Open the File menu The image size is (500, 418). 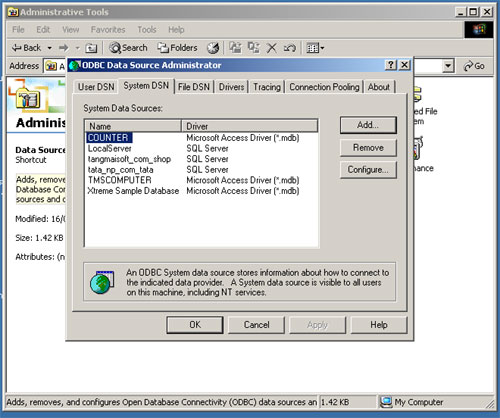[x=18, y=30]
